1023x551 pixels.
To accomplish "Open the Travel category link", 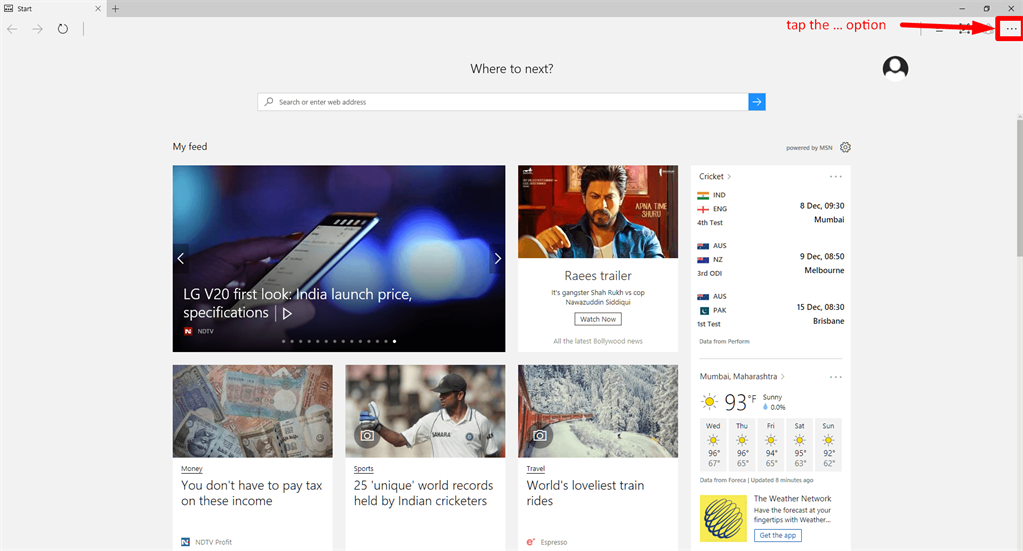I will point(536,469).
